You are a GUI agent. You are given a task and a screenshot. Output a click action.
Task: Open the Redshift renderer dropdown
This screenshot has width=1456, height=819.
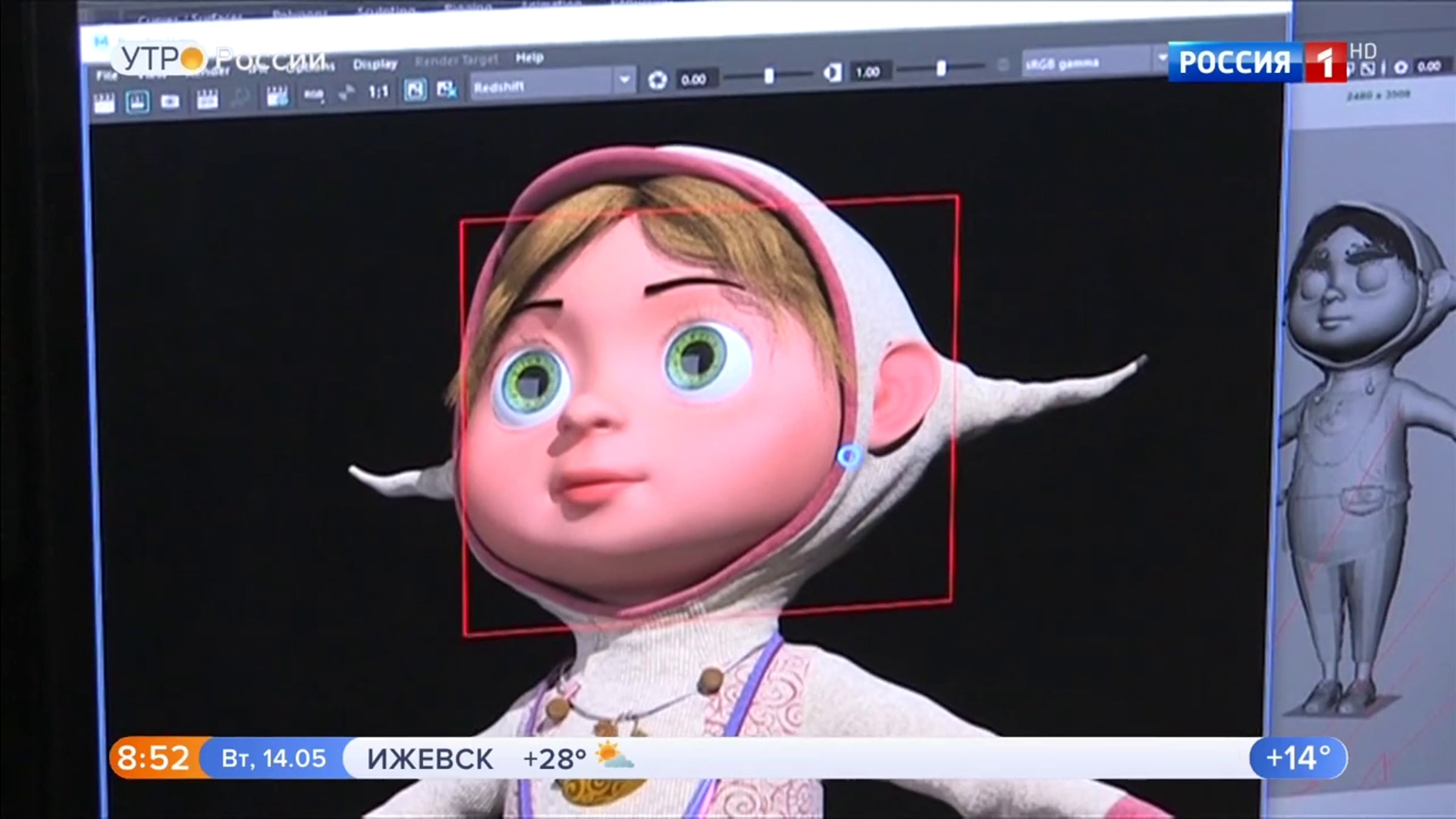click(x=553, y=84)
